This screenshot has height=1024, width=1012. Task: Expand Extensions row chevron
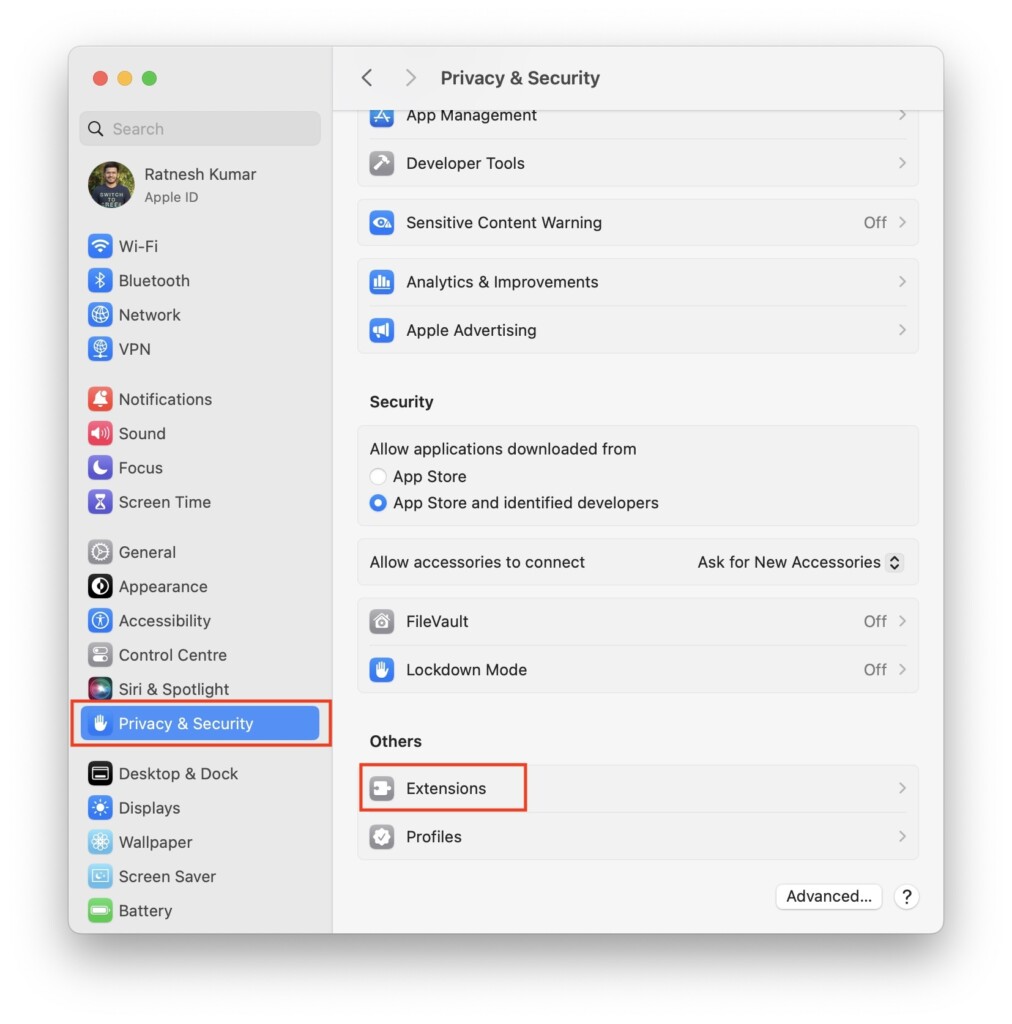click(902, 789)
